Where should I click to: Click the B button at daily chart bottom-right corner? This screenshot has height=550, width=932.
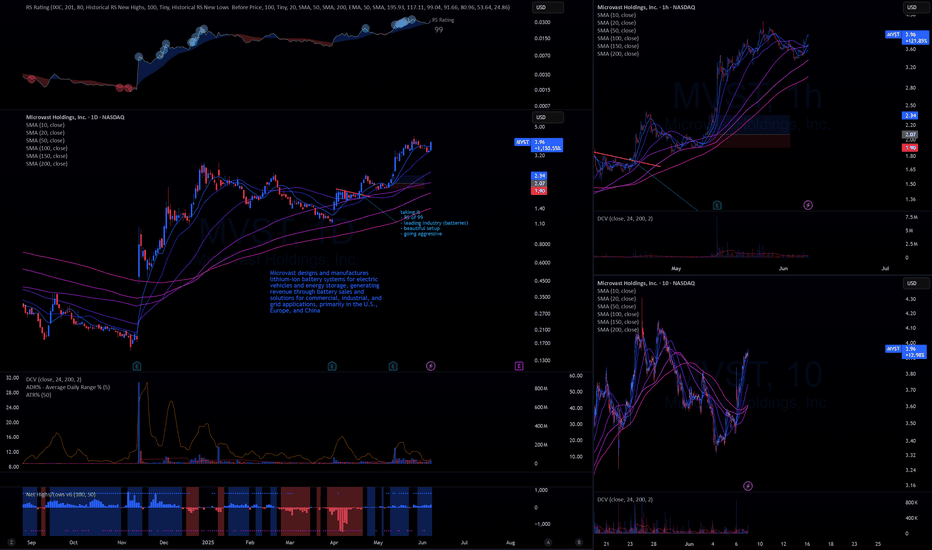point(579,542)
